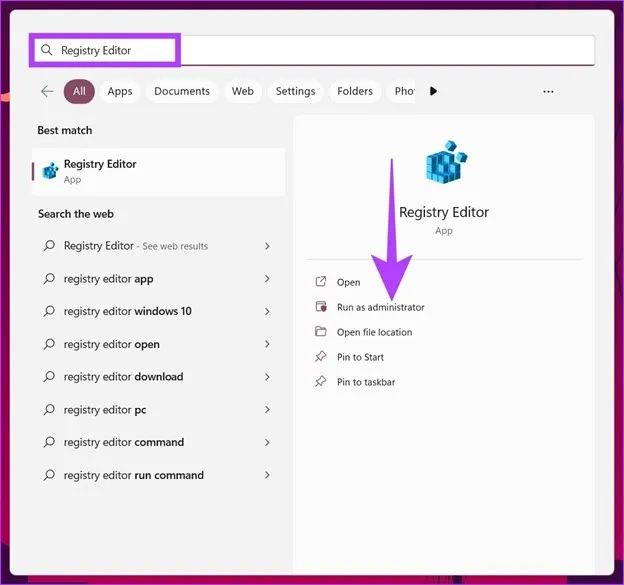This screenshot has height=585, width=624.
Task: Select 'registry editor pc' web suggestion
Action: [x=158, y=410]
